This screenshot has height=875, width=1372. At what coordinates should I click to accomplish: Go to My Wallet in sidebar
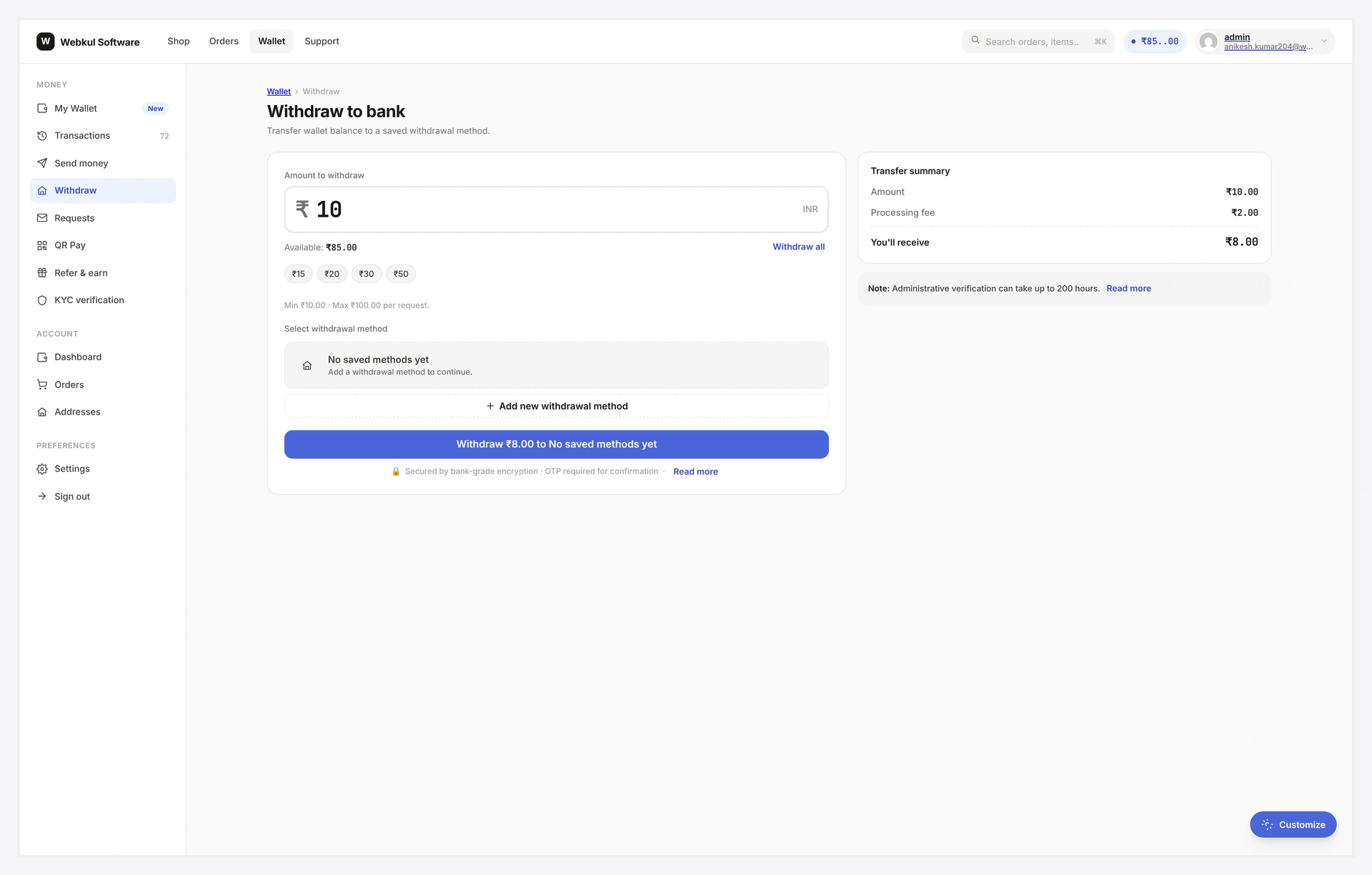click(x=103, y=109)
